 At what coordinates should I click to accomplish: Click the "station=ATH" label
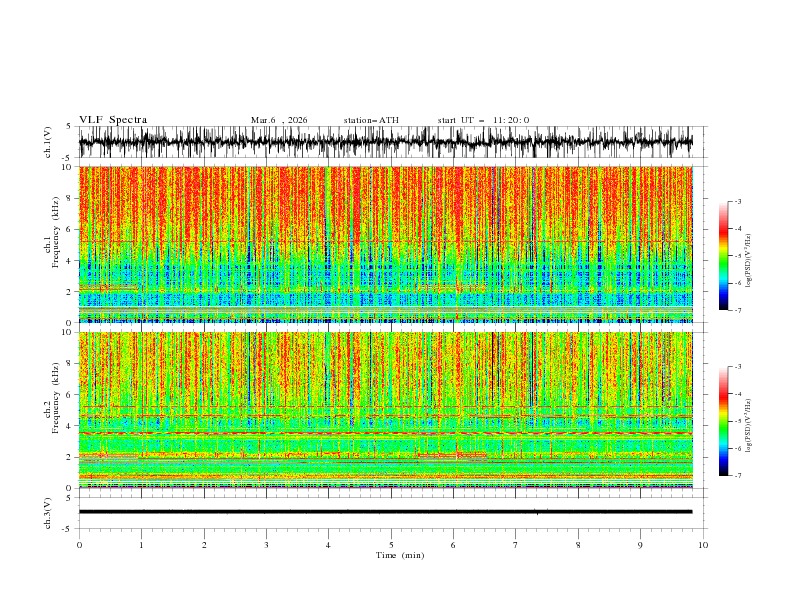pyautogui.click(x=371, y=120)
